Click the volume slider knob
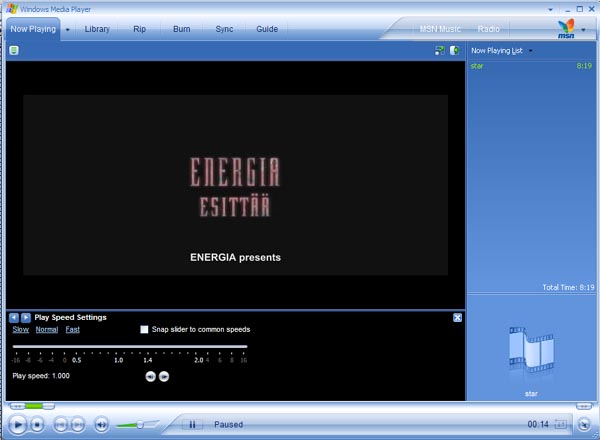 (140, 424)
